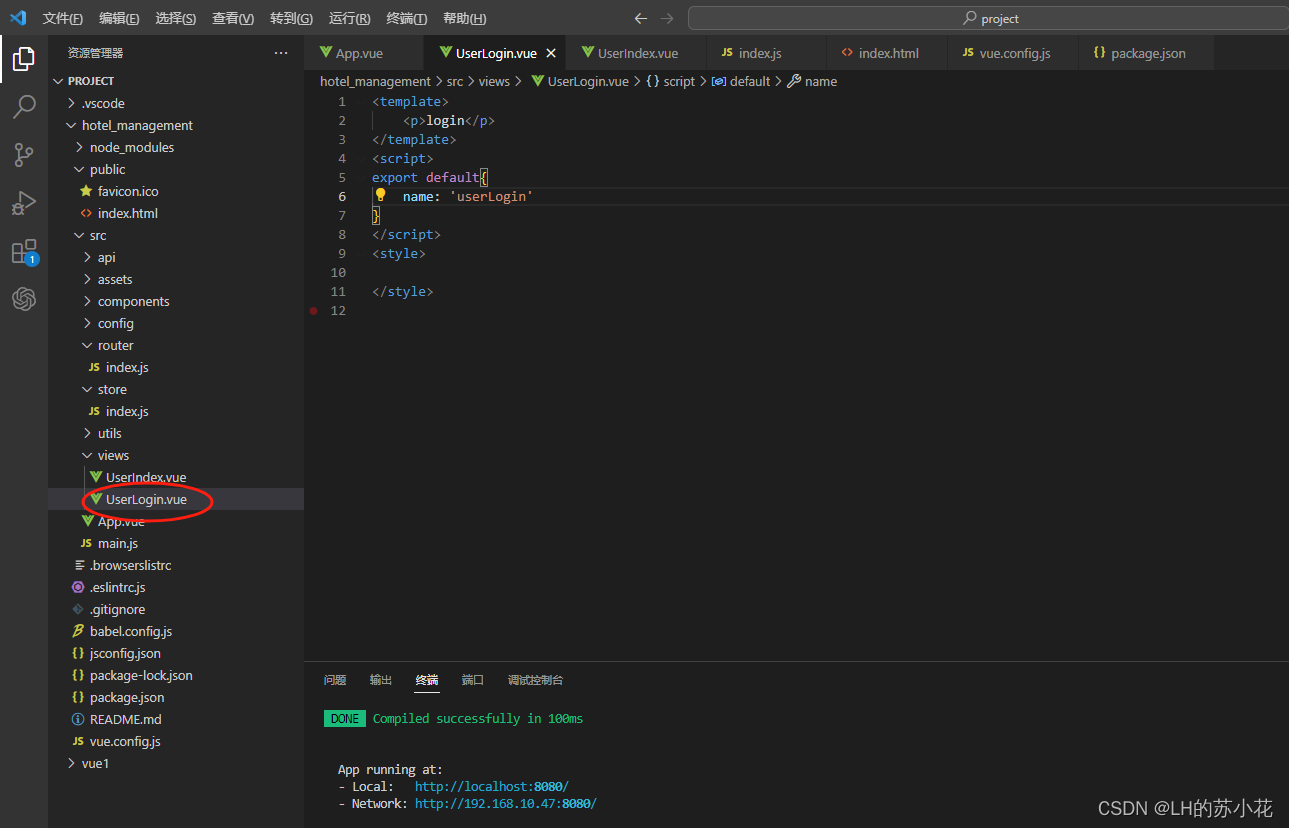Open the Extensions view icon

click(x=24, y=251)
